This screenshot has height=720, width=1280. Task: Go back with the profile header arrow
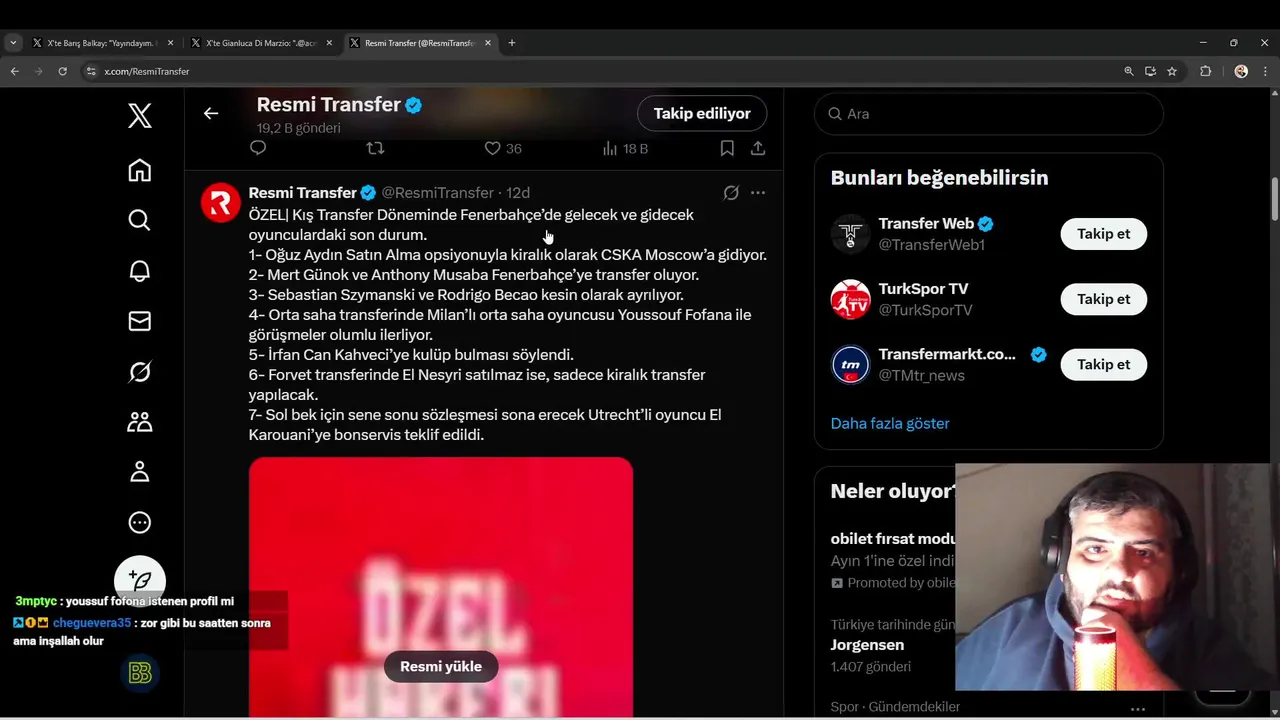pyautogui.click(x=211, y=113)
